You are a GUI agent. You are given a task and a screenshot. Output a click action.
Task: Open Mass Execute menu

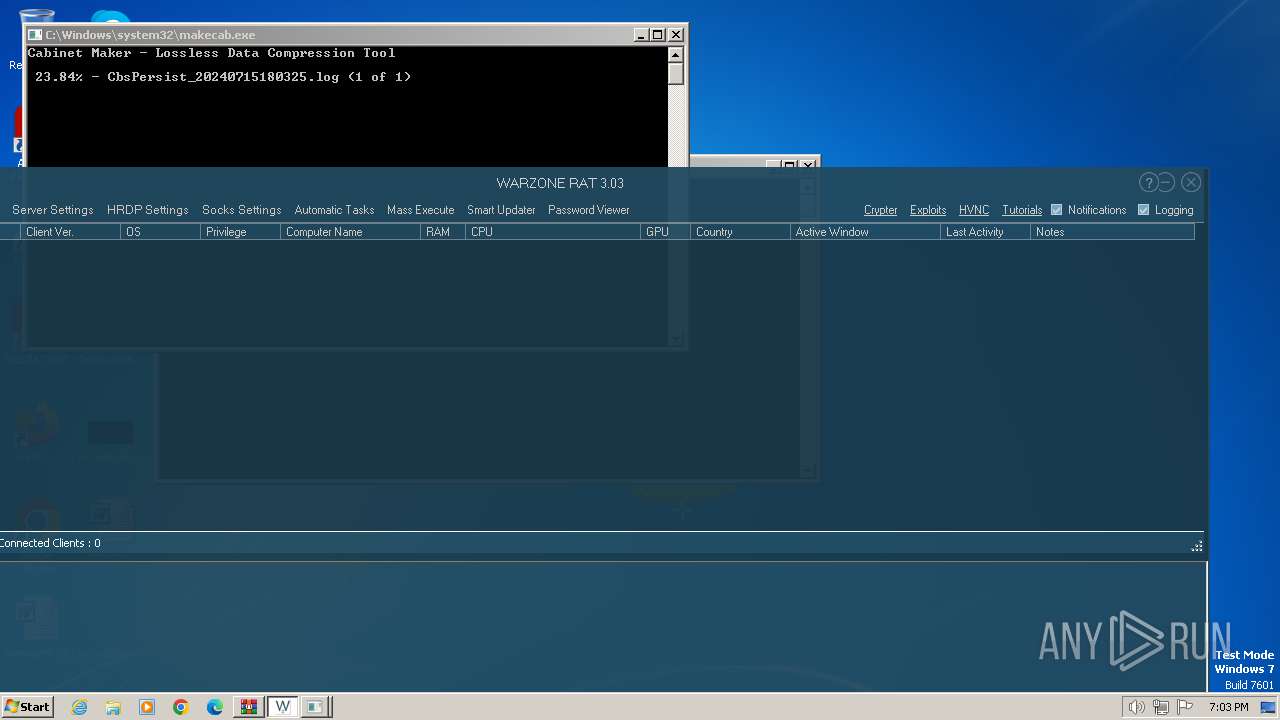click(421, 210)
